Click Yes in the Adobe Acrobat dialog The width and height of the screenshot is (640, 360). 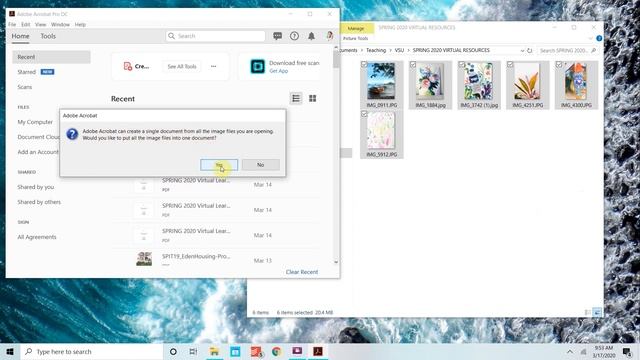pyautogui.click(x=219, y=165)
